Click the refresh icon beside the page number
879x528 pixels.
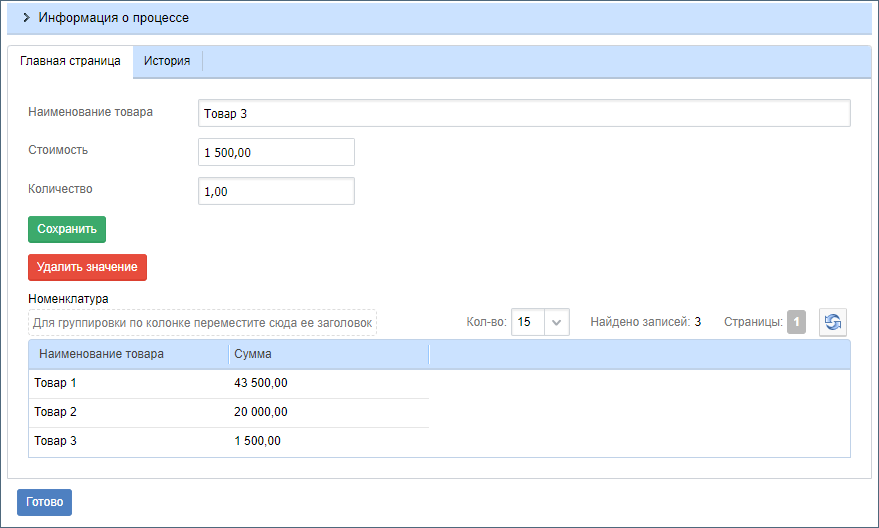(x=833, y=322)
